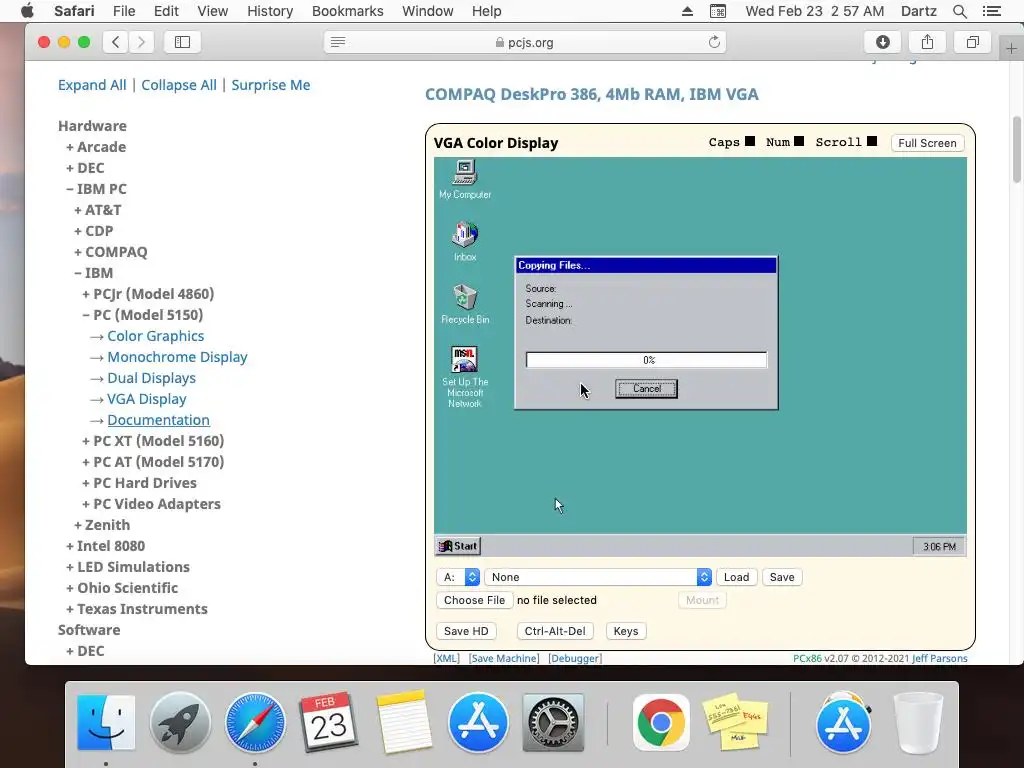Open the Reader view icon in address bar
Image resolution: width=1024 pixels, height=768 pixels.
(x=338, y=42)
